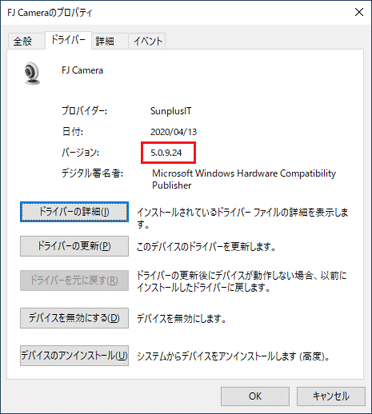This screenshot has height=414, width=372.
Task: Click the プロバイダー label
Action: pos(84,111)
